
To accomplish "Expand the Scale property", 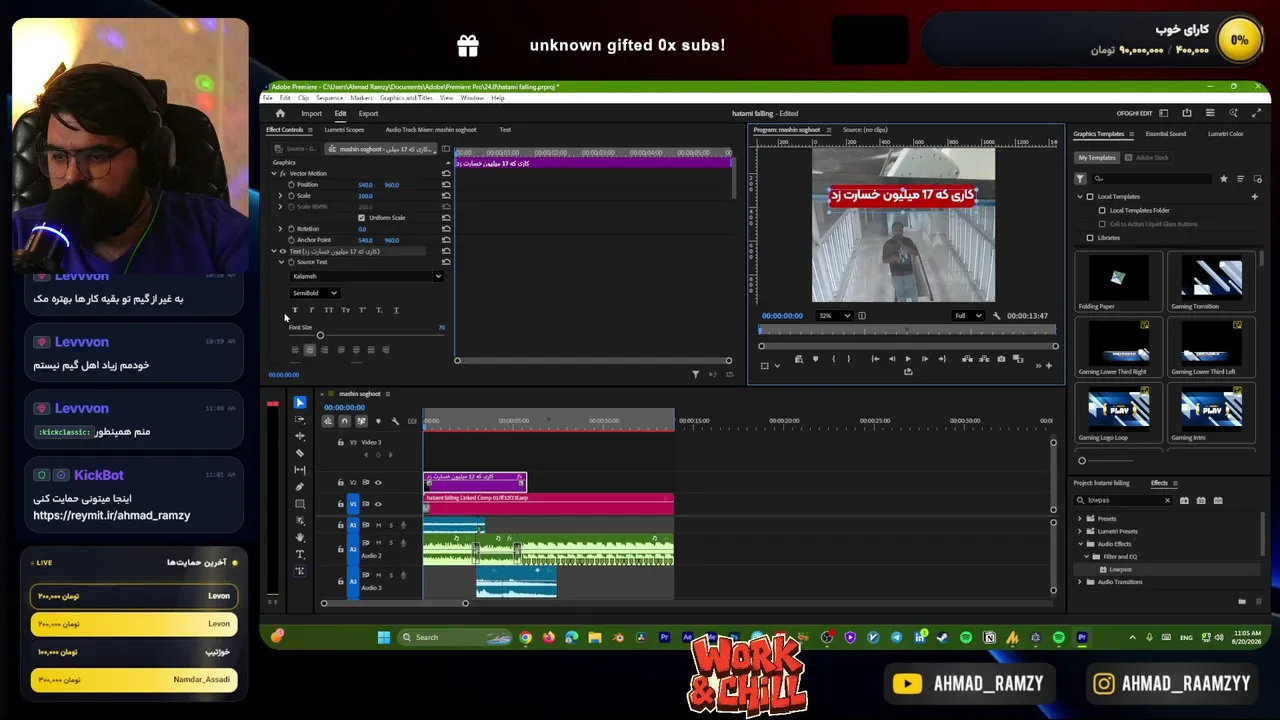I will [281, 196].
